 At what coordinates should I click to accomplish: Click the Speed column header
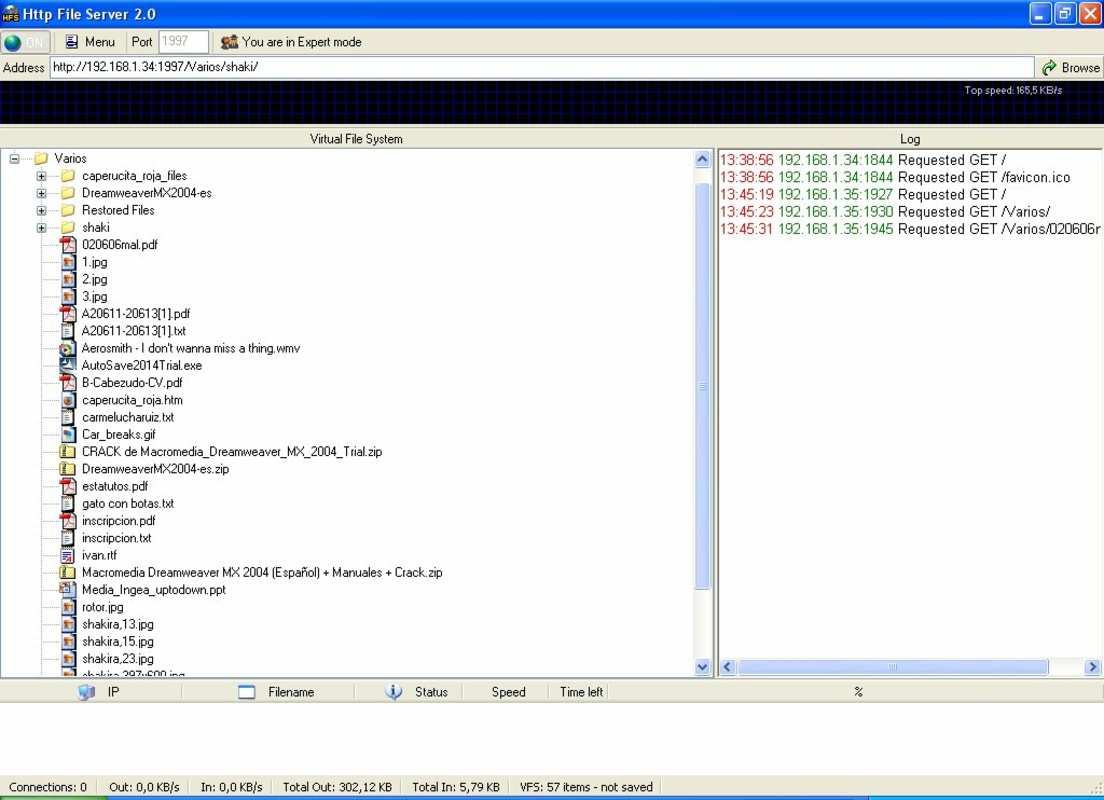[x=508, y=692]
